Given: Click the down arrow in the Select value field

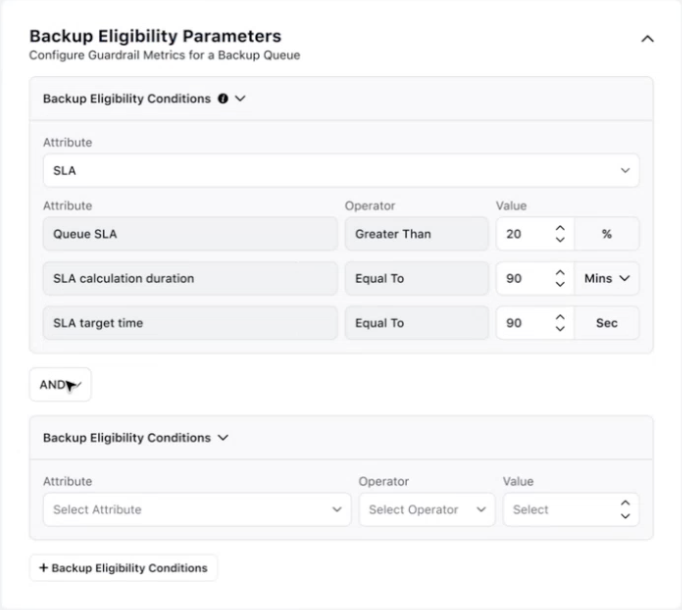Looking at the screenshot, I should tap(625, 516).
